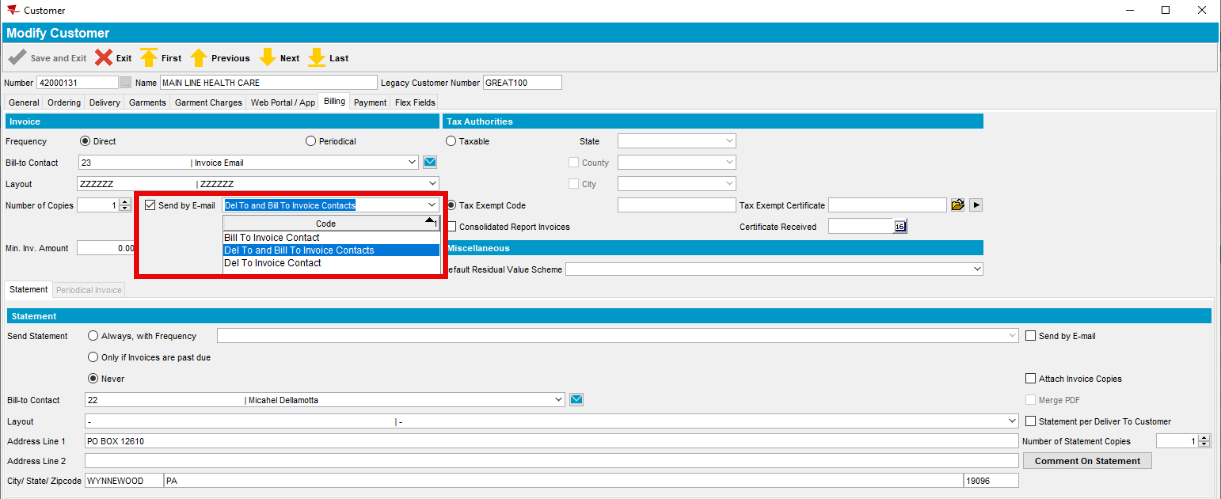Click the Tax Exempt Code text field

676,205
